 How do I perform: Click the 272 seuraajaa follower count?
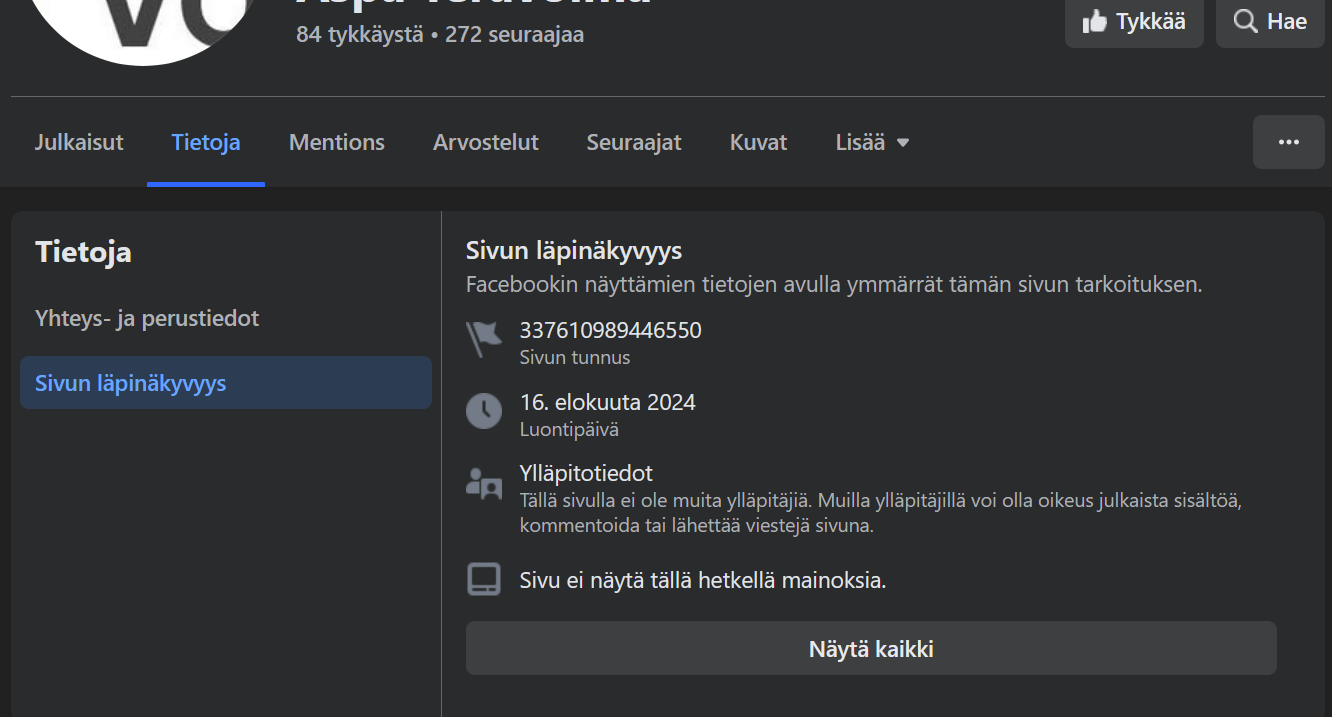[x=515, y=34]
